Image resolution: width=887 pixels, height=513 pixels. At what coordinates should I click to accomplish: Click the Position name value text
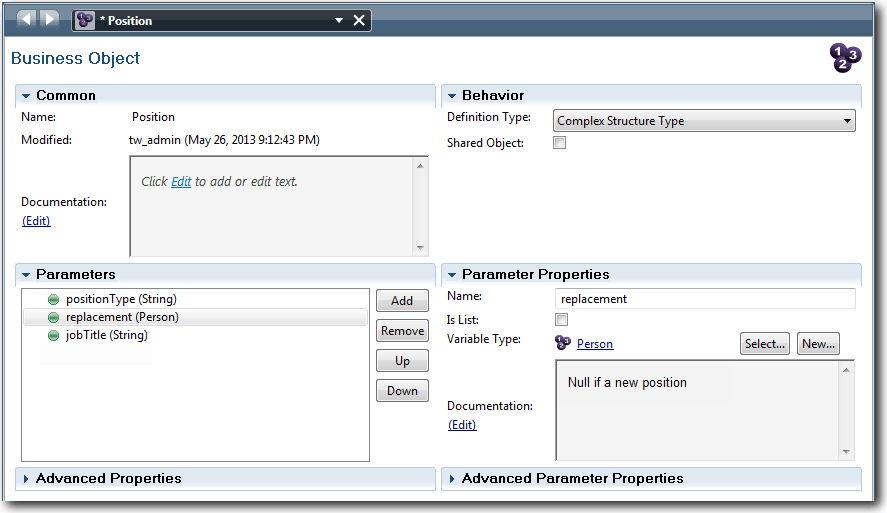tap(153, 117)
